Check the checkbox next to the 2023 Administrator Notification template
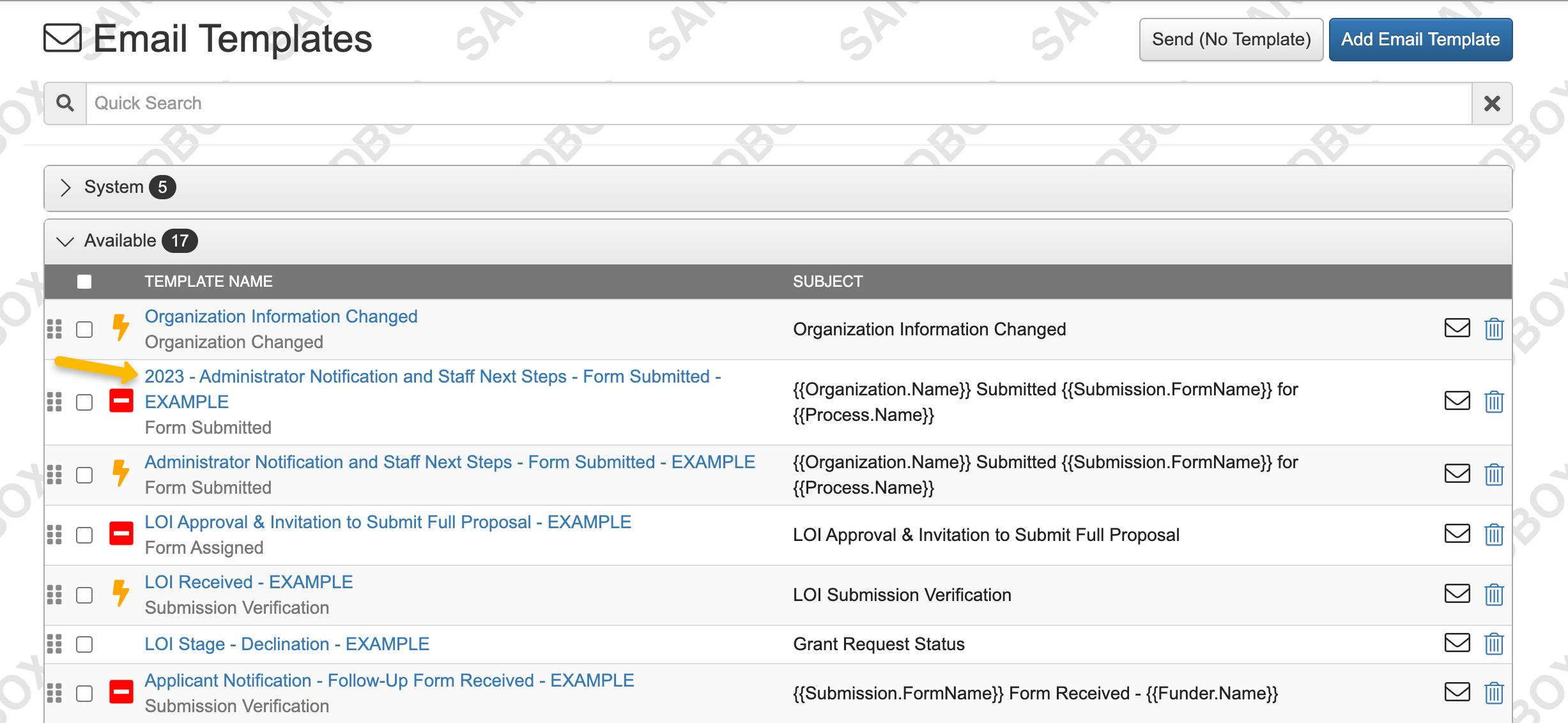The height and width of the screenshot is (723, 1568). pos(84,402)
